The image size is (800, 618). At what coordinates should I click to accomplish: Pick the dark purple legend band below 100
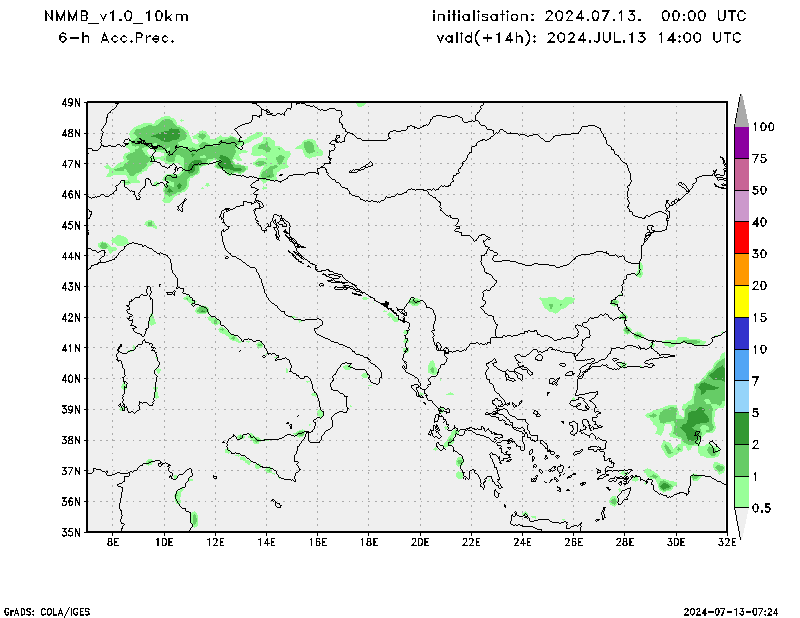point(741,142)
